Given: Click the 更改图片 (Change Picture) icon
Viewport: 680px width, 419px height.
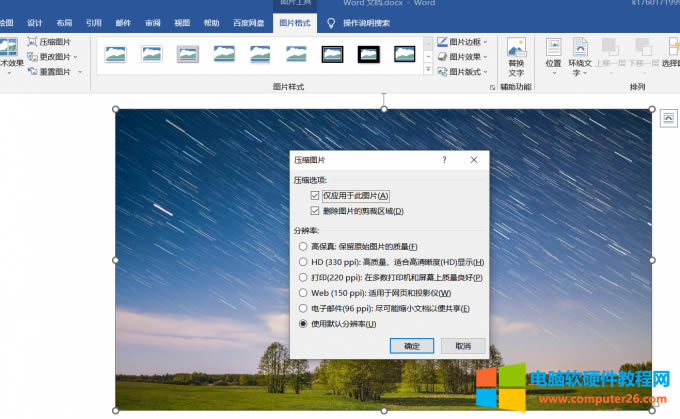Looking at the screenshot, I should 33,57.
